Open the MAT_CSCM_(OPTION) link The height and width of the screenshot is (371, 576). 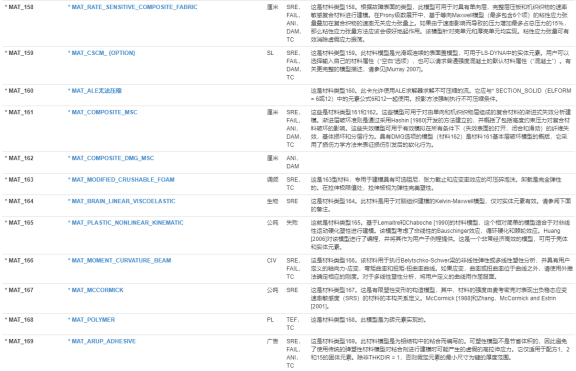[102, 53]
